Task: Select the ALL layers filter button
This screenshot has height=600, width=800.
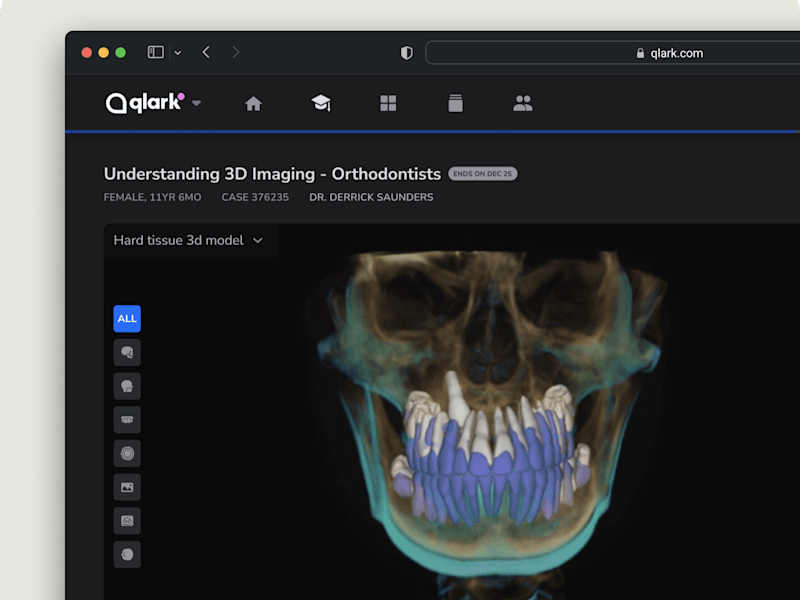Action: pyautogui.click(x=127, y=319)
